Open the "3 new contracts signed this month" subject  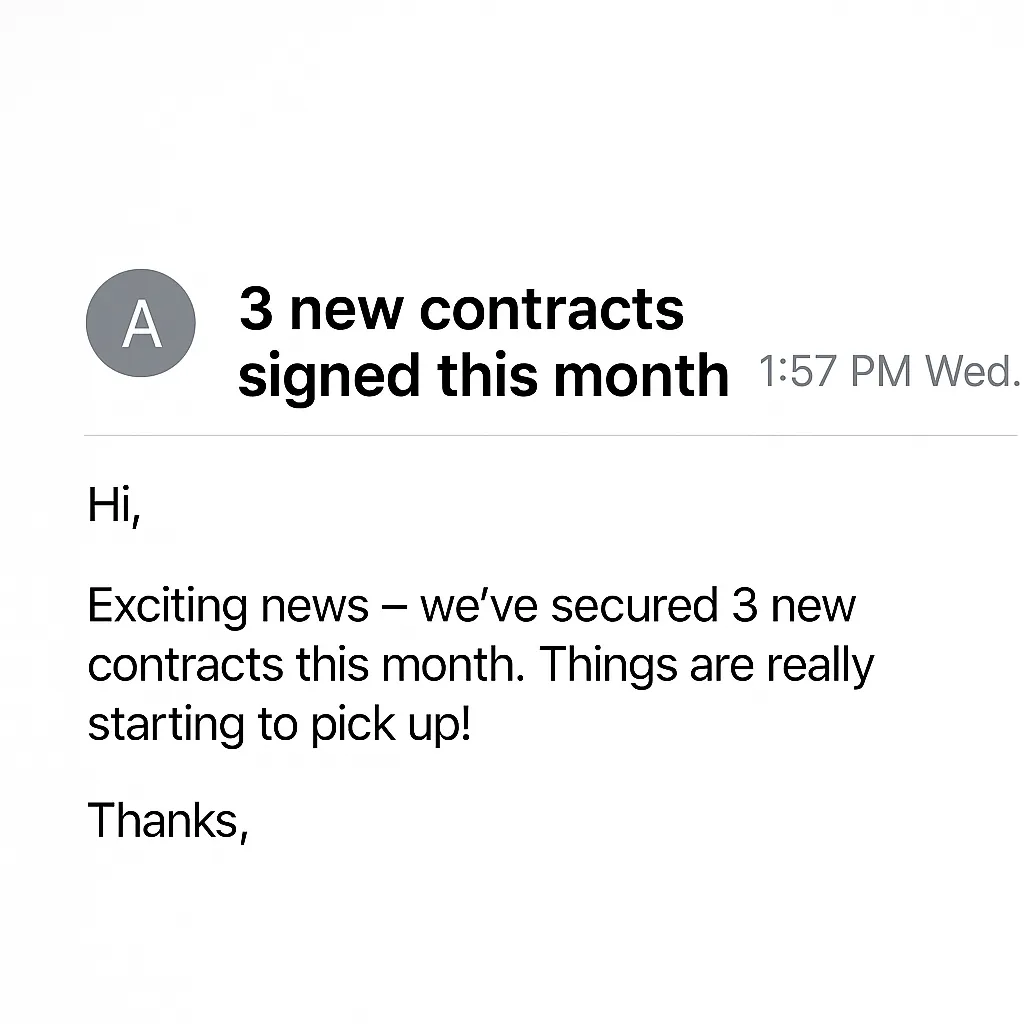click(483, 342)
